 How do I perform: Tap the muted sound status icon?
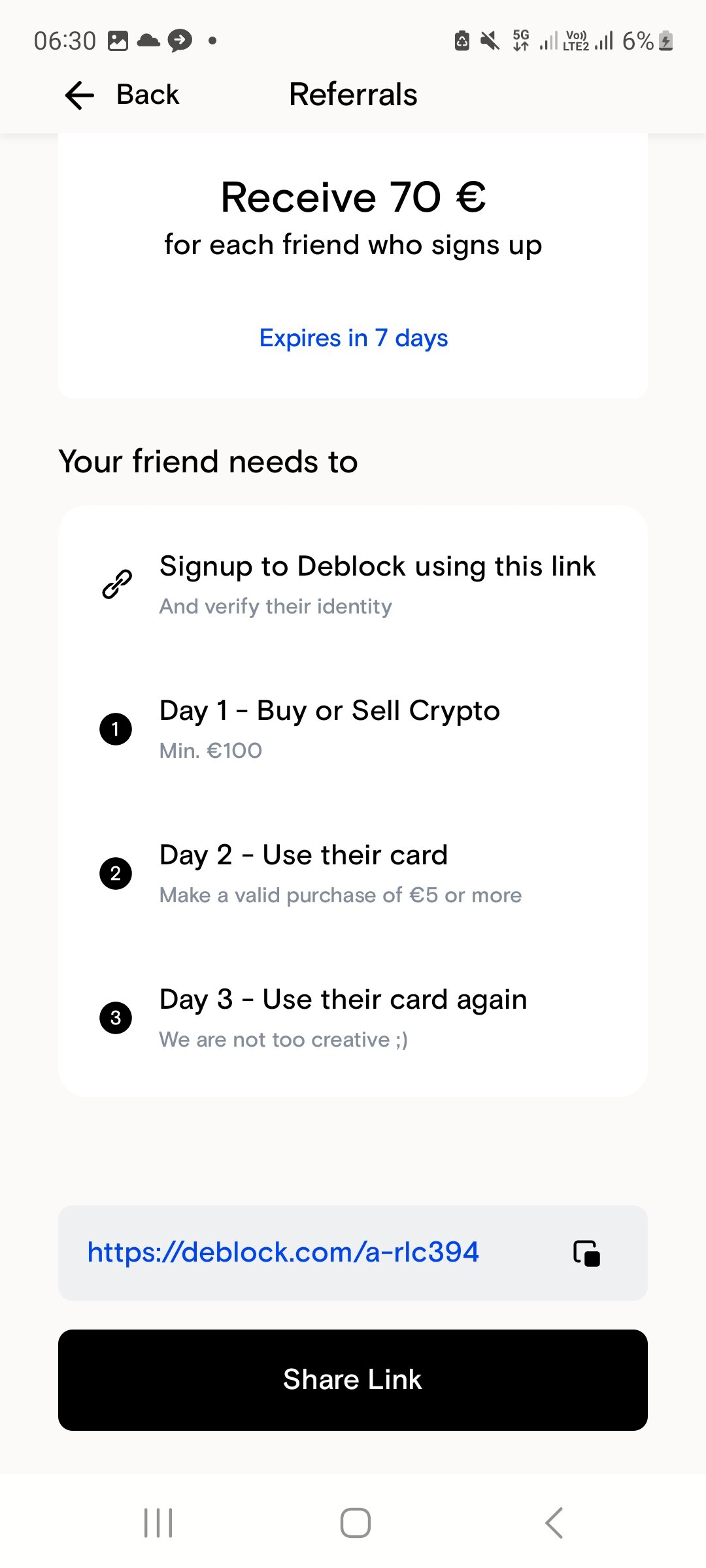tap(490, 41)
